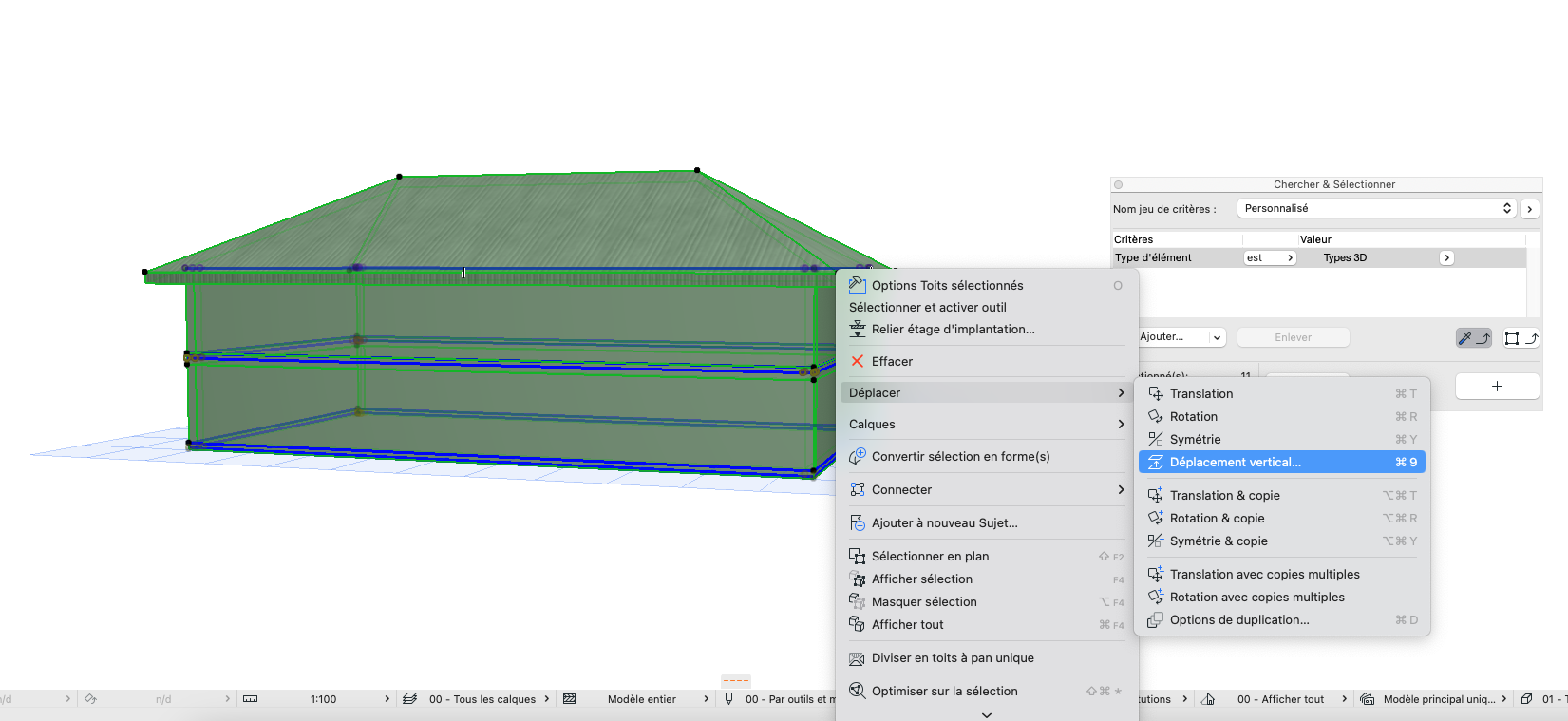Click the Ajouter à nouveau Sujet icon

[x=858, y=522]
